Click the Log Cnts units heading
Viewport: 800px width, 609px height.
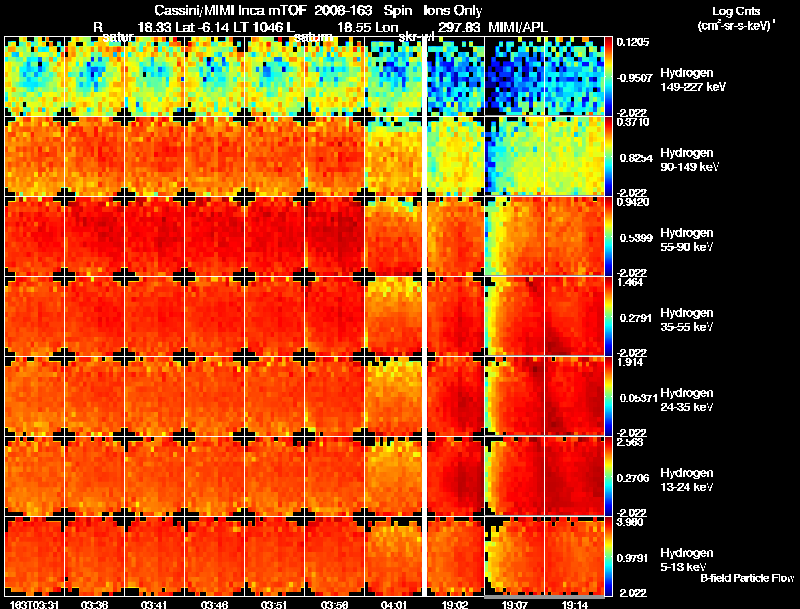click(735, 11)
